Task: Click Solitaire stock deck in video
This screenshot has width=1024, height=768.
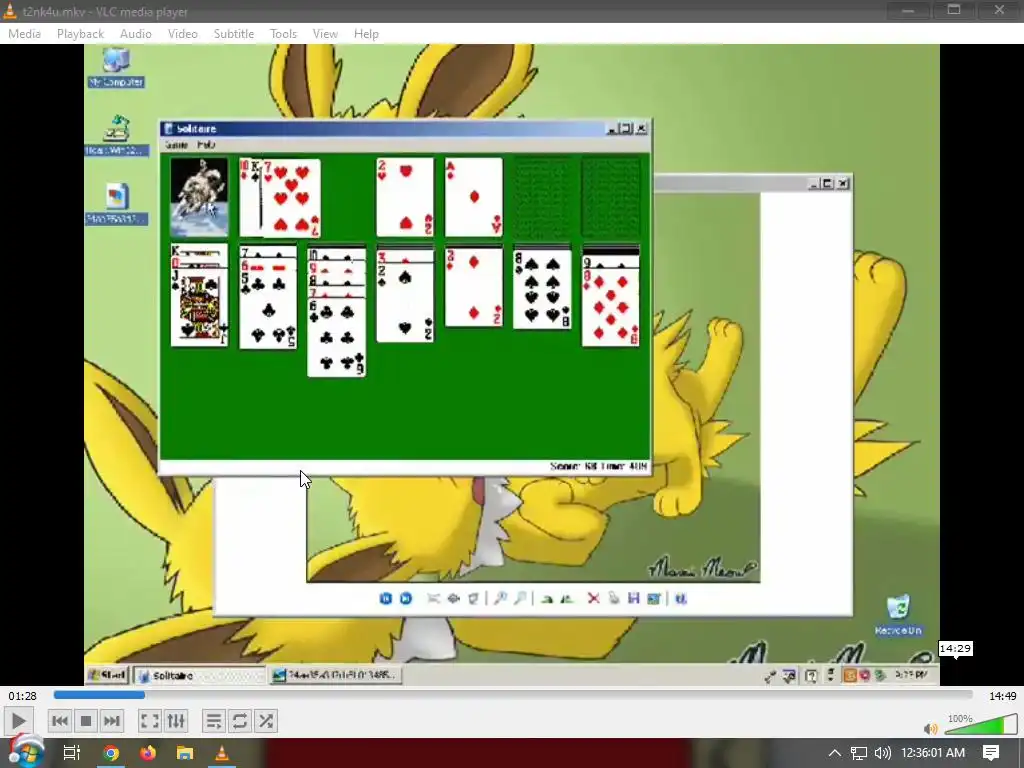Action: click(199, 197)
